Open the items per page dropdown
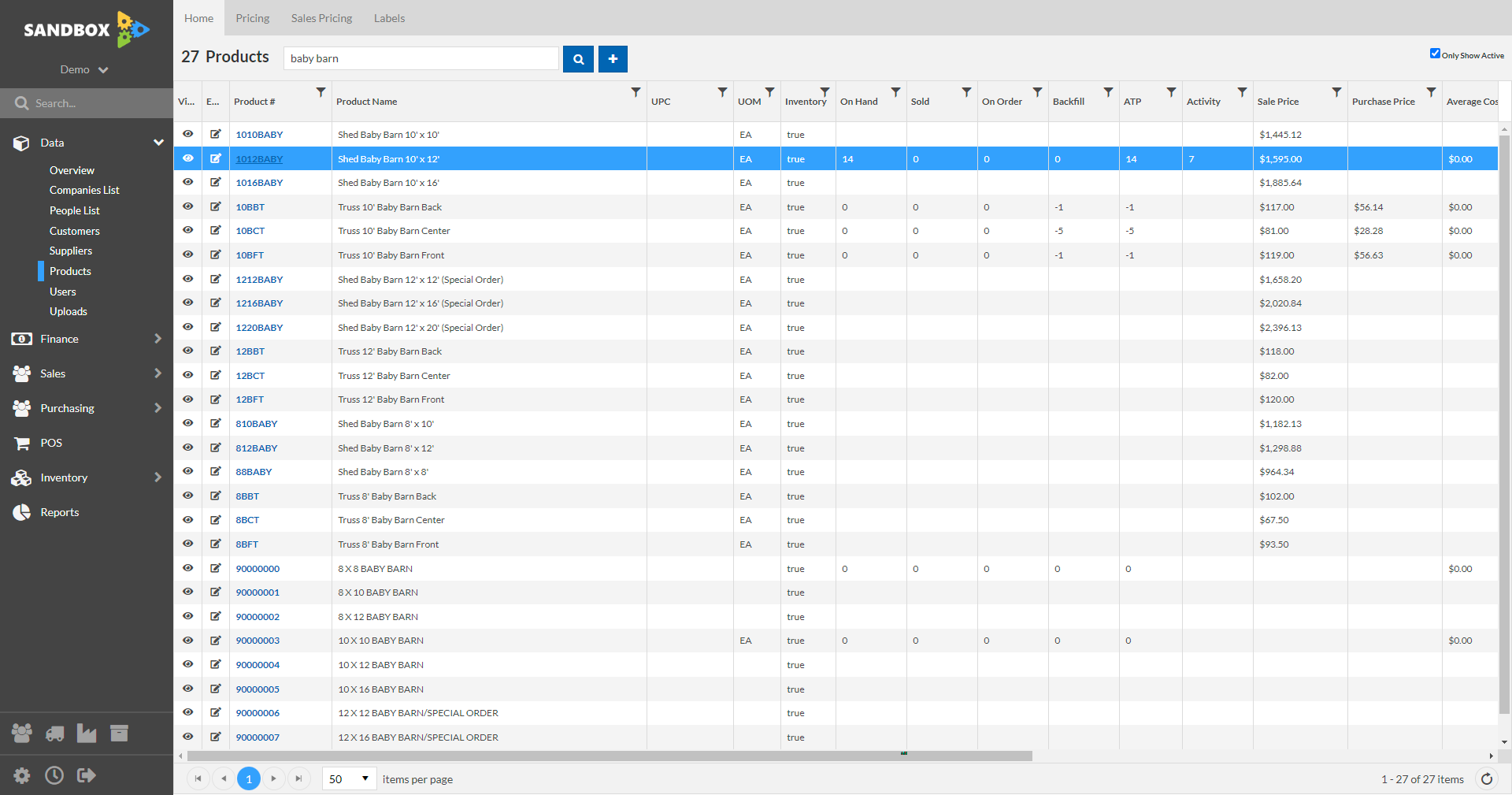 tap(349, 779)
